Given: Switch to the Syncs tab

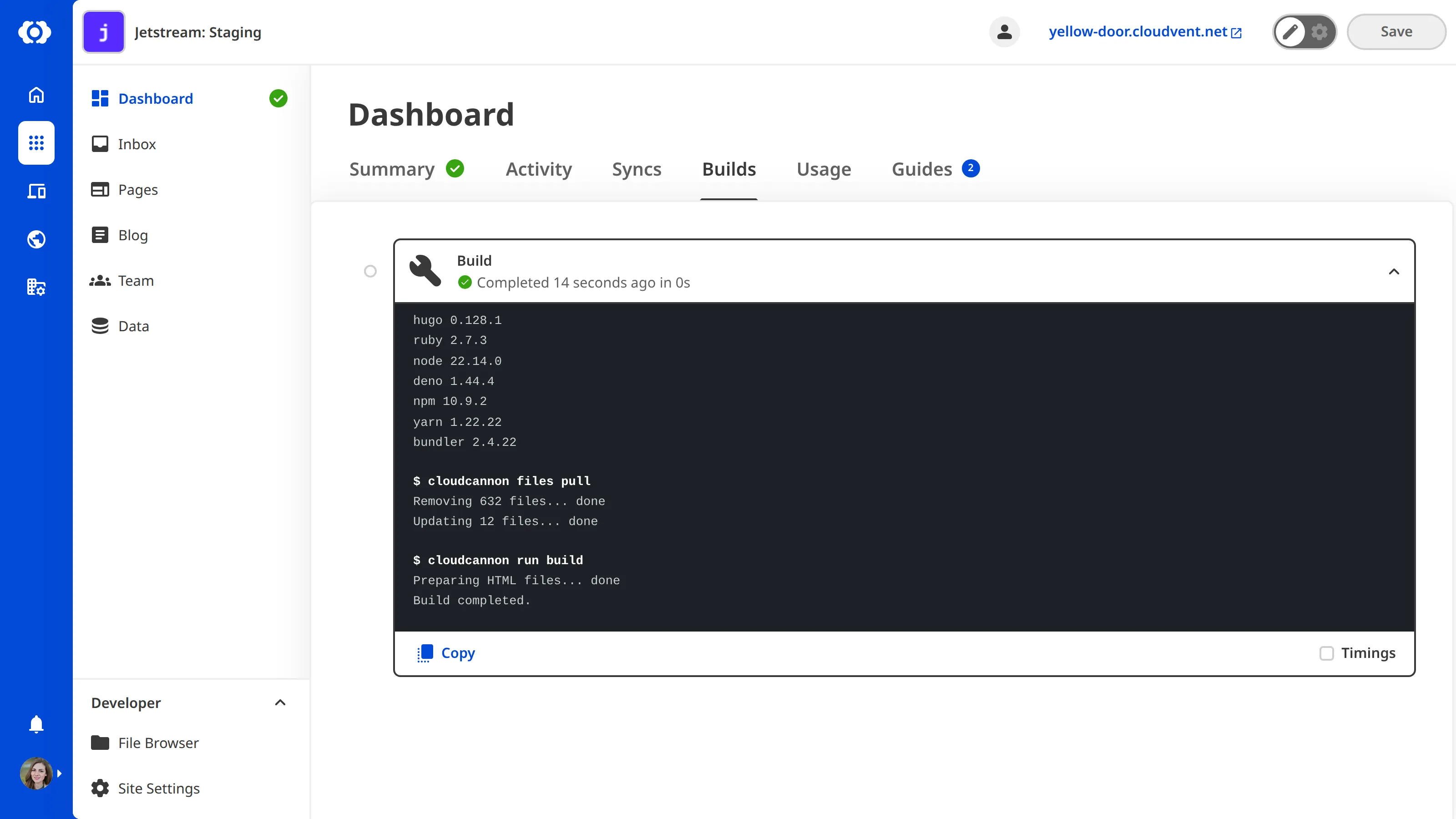Looking at the screenshot, I should pos(637,169).
